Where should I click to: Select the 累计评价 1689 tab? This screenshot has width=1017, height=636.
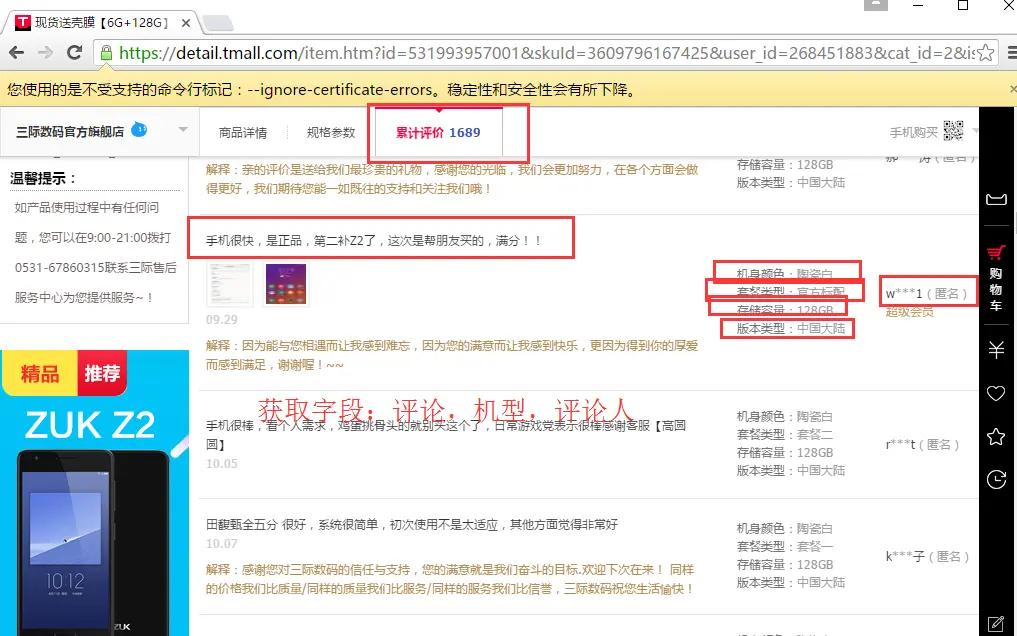click(x=438, y=132)
